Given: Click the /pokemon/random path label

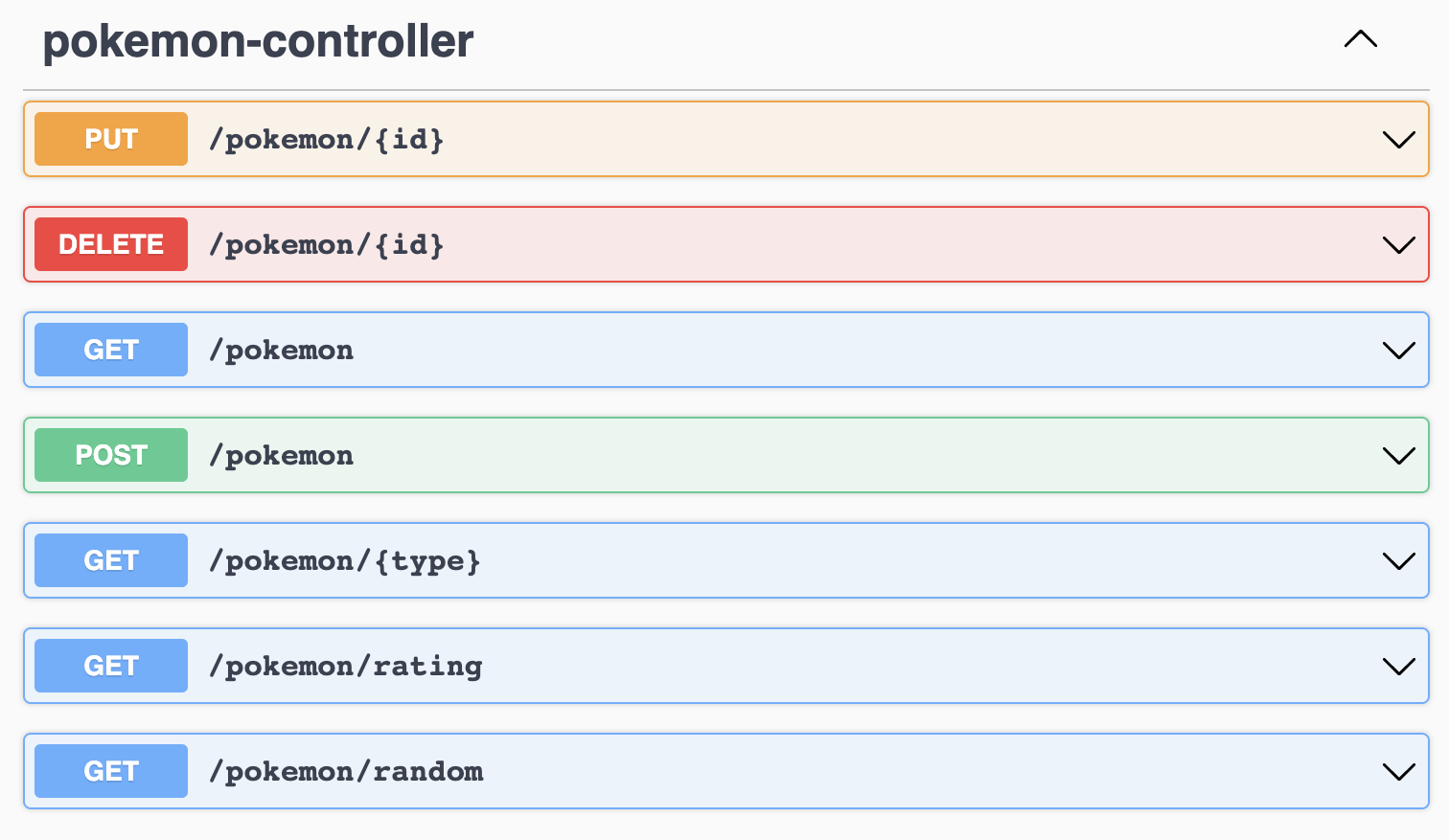Looking at the screenshot, I should 346,770.
